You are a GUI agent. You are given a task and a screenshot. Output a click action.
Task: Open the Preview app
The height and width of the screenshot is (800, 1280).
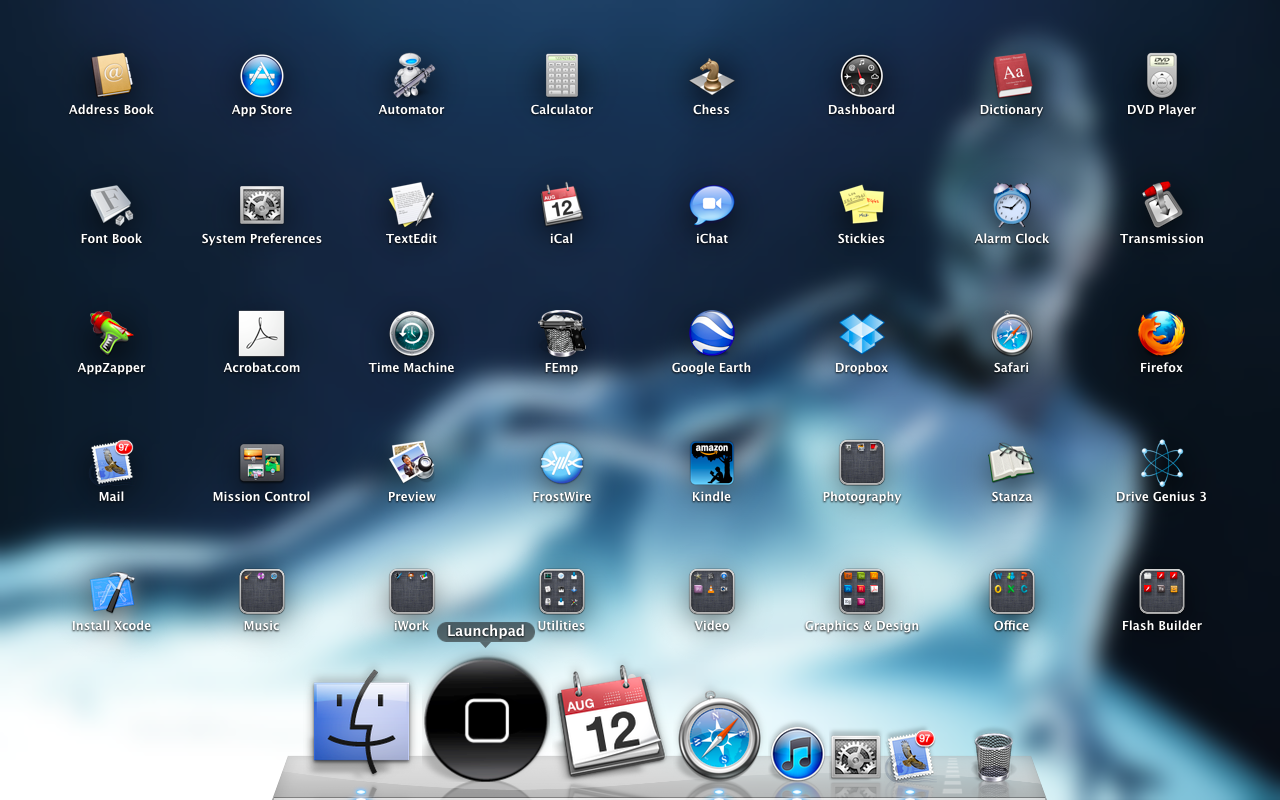pos(412,463)
